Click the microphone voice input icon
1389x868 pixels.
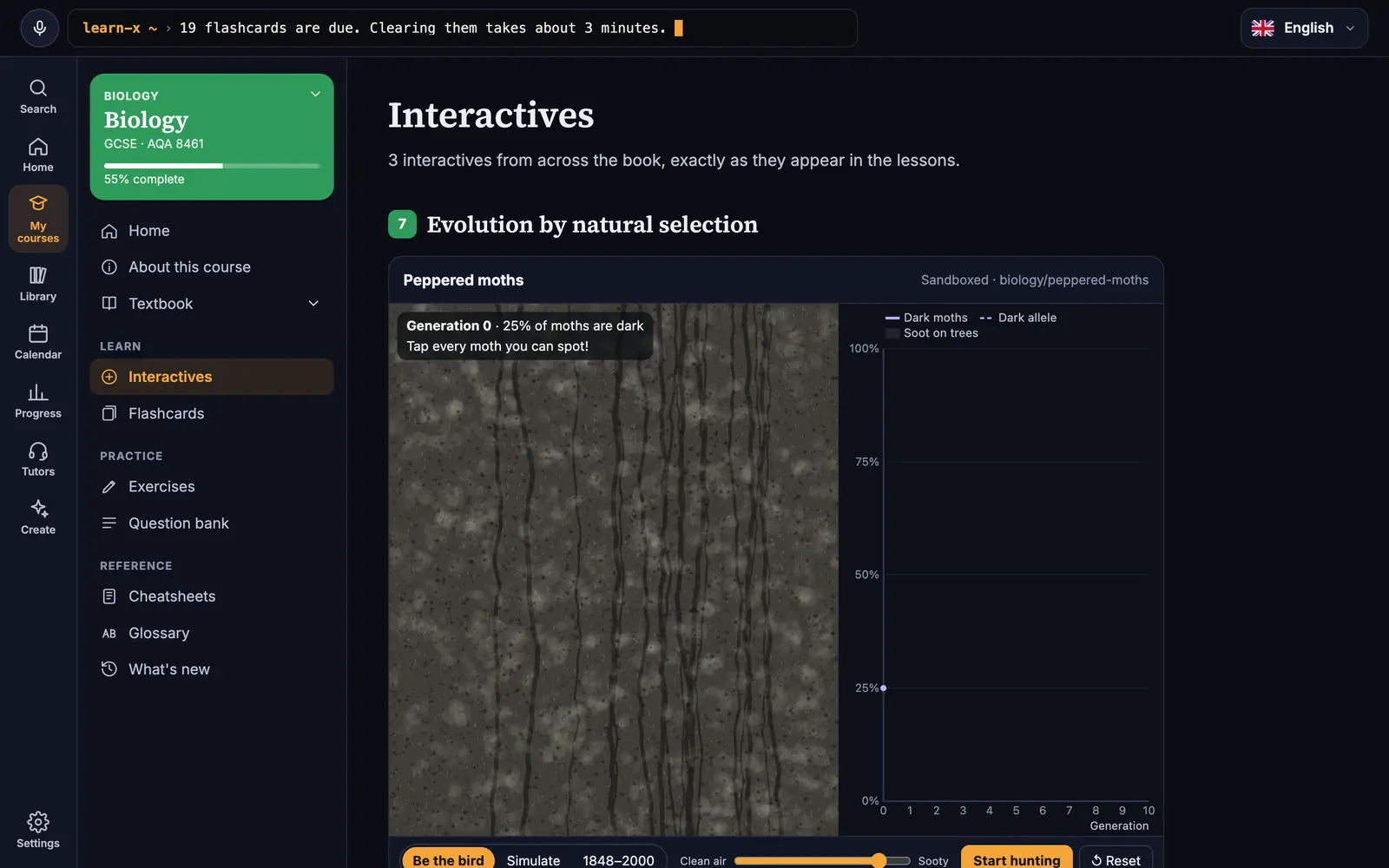tap(39, 28)
